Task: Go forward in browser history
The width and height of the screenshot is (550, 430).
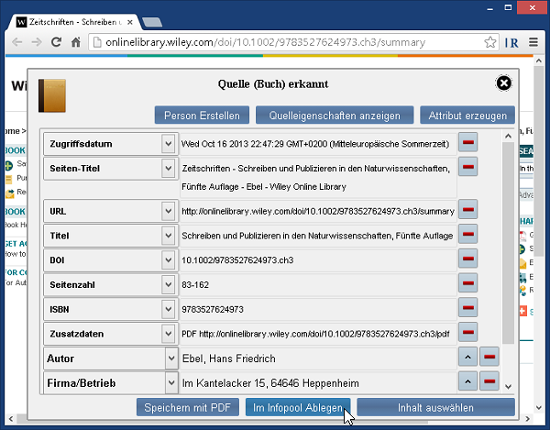Action: (36, 42)
